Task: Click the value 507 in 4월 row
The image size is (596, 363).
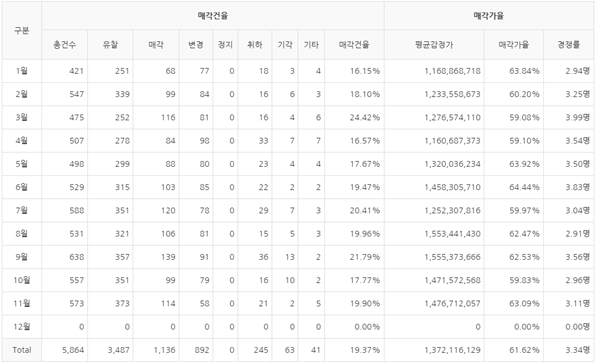Action: (76, 141)
